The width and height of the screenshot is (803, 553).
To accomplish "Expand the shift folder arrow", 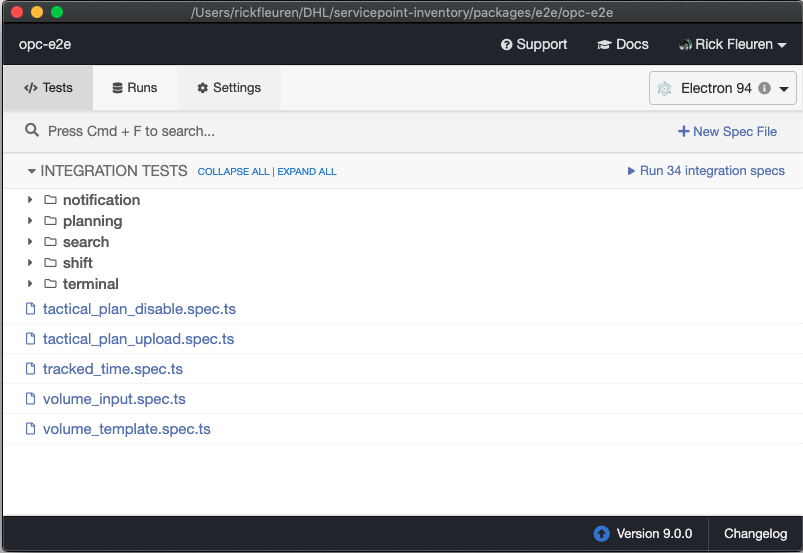I will pos(30,262).
